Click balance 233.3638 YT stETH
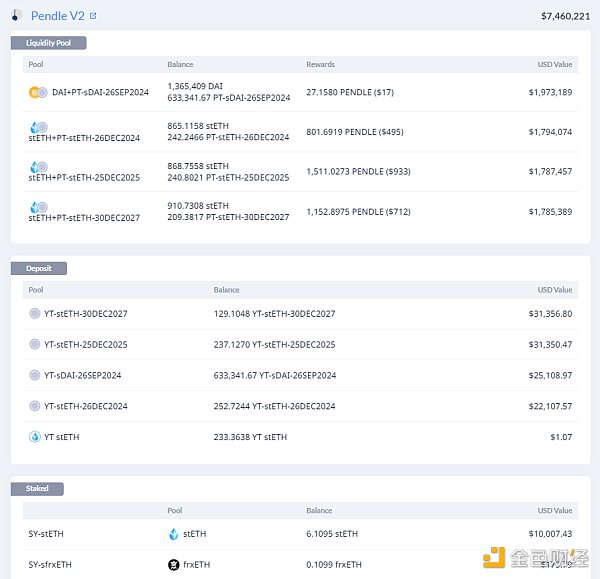The image size is (600, 579). tap(250, 437)
